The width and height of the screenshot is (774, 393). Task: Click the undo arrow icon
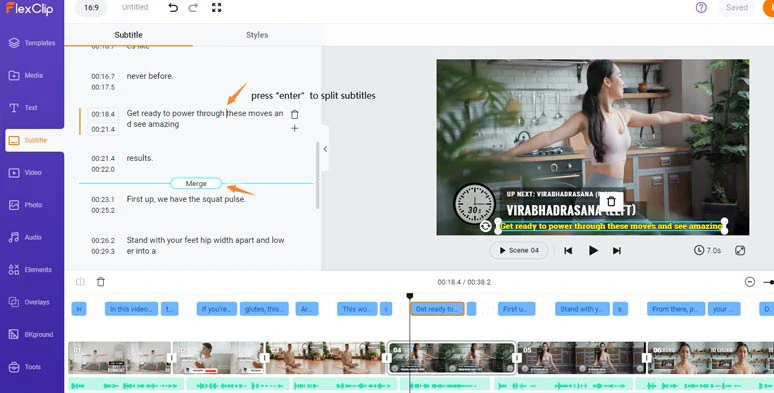(x=173, y=7)
